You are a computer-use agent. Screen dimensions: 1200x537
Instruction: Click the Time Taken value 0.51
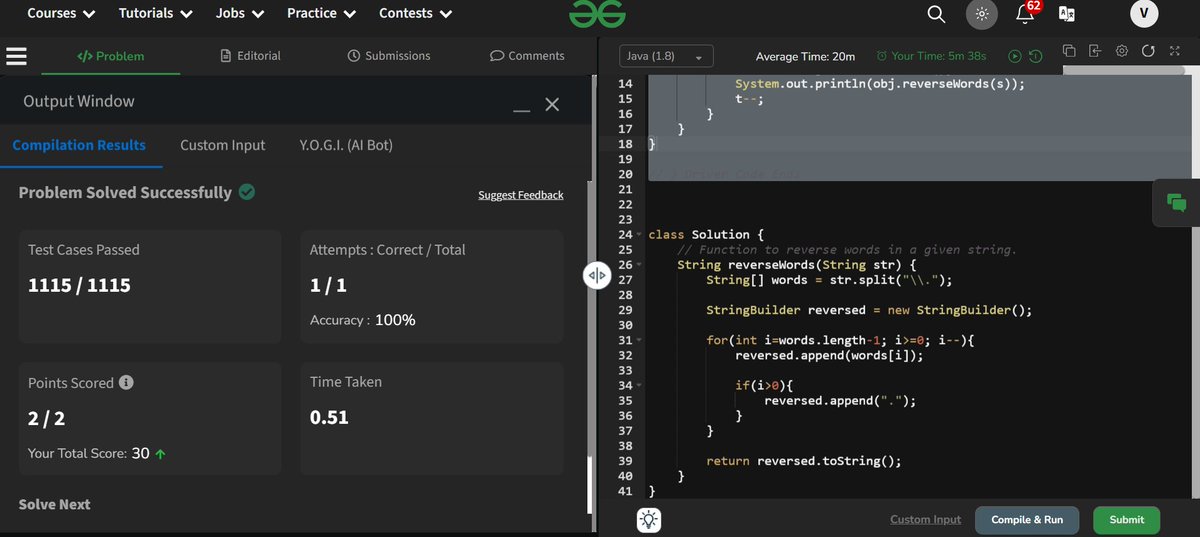pos(329,417)
